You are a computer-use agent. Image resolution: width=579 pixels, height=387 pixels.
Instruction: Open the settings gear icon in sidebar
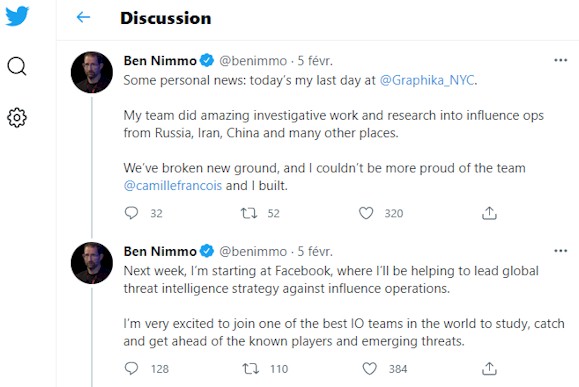17,118
